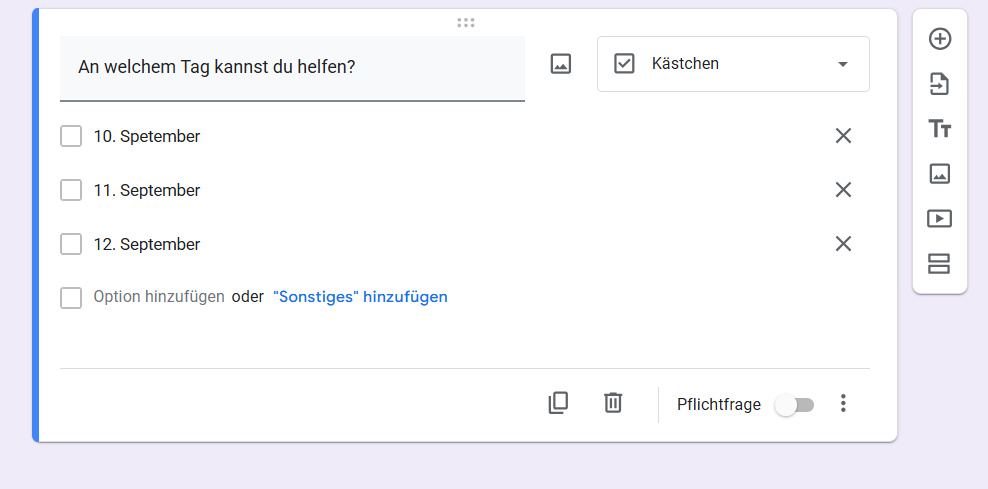This screenshot has height=489, width=988.
Task: Toggle the Pflichtfrage switch
Action: 795,405
